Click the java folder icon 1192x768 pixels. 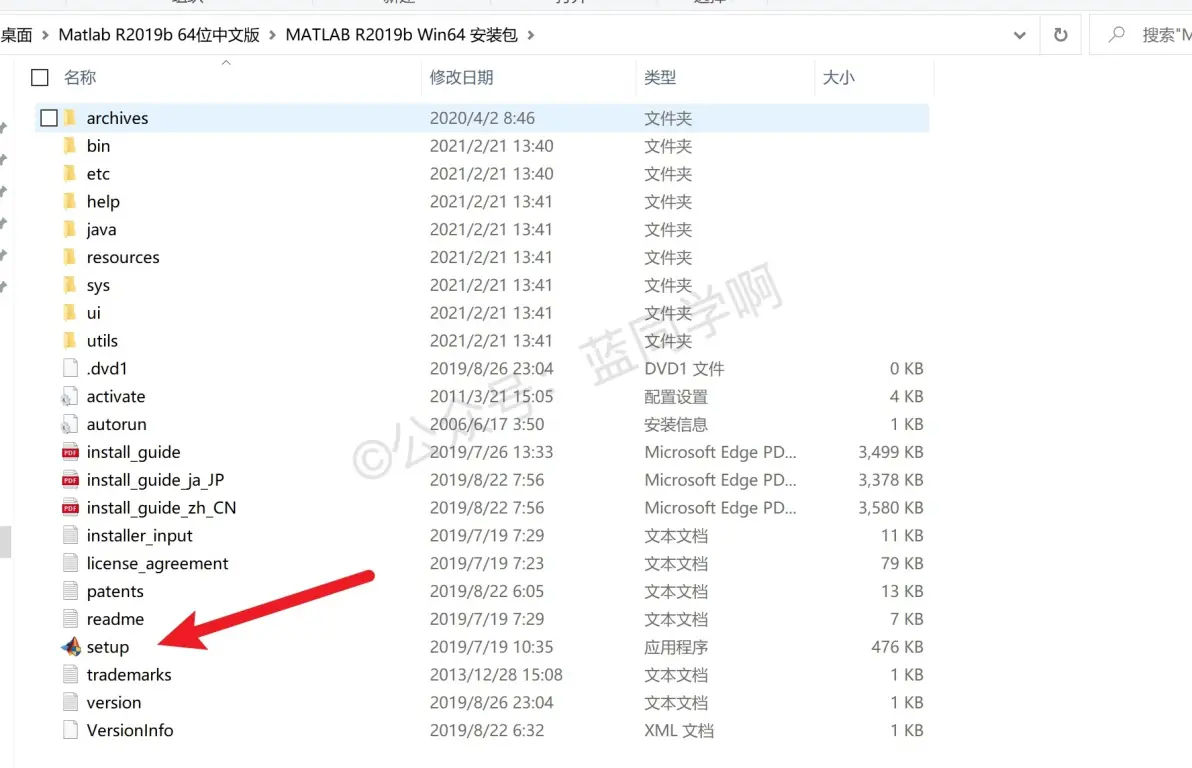[x=70, y=230]
